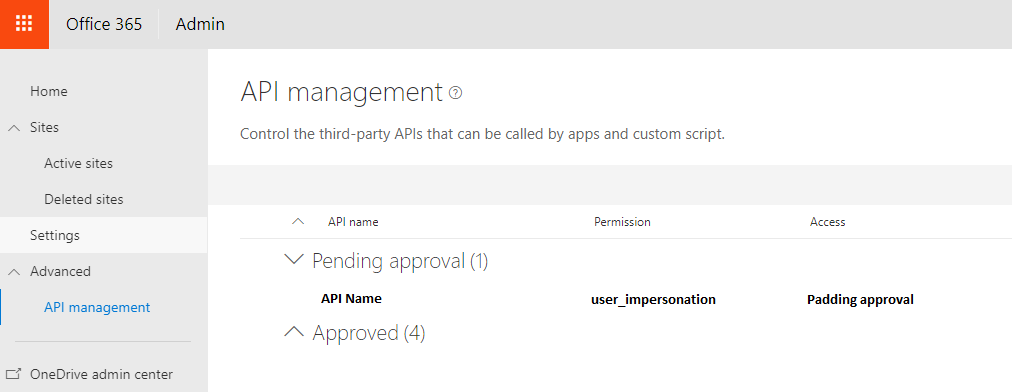The image size is (1012, 392).
Task: Collapse the Pending approval section
Action: click(x=294, y=260)
